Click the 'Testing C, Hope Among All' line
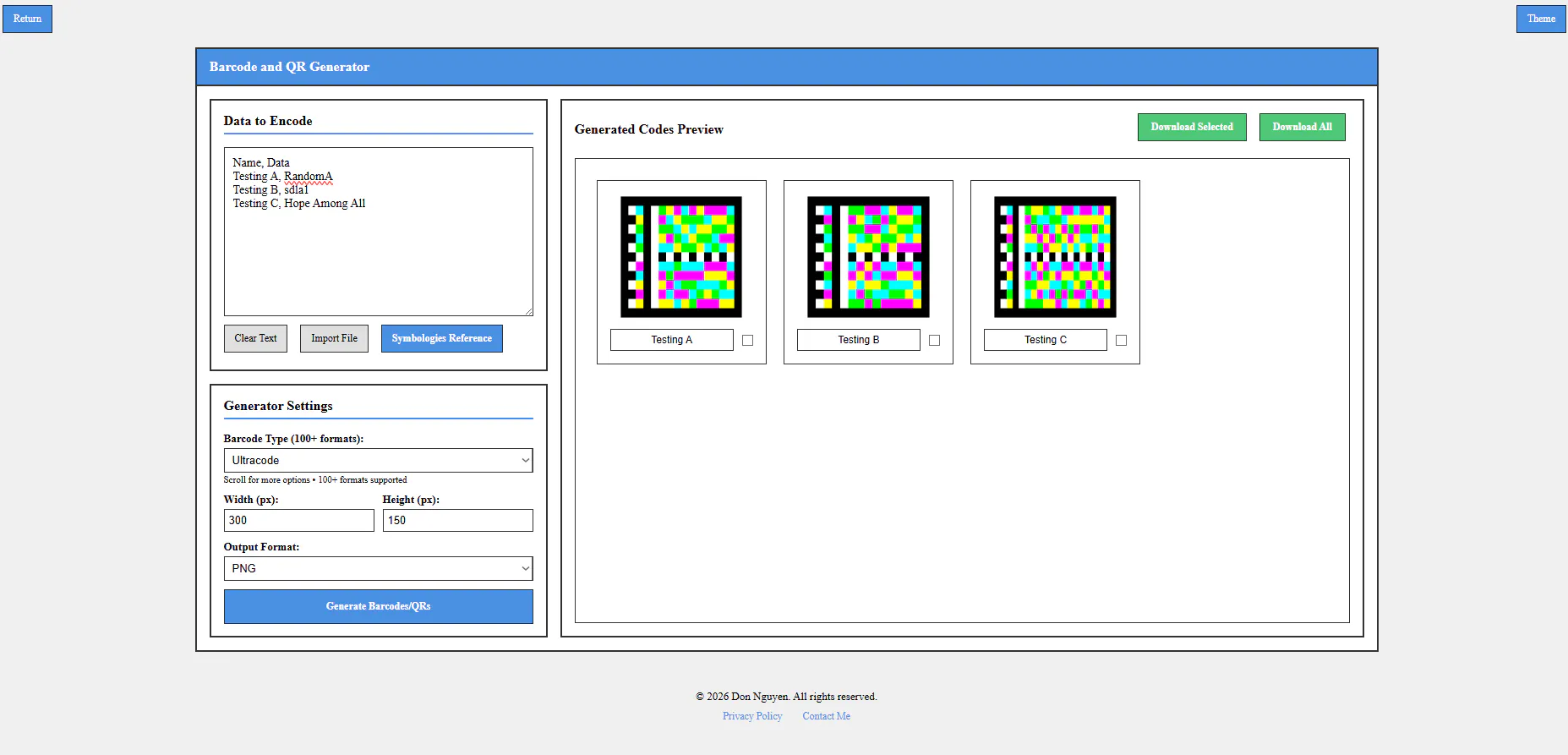This screenshot has height=755, width=1568. click(x=299, y=204)
